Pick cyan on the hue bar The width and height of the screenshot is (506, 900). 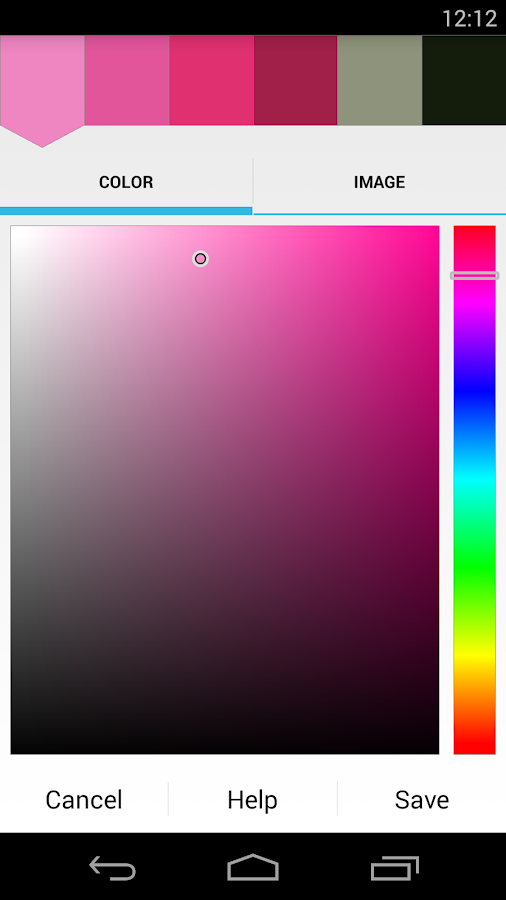pyautogui.click(x=474, y=478)
